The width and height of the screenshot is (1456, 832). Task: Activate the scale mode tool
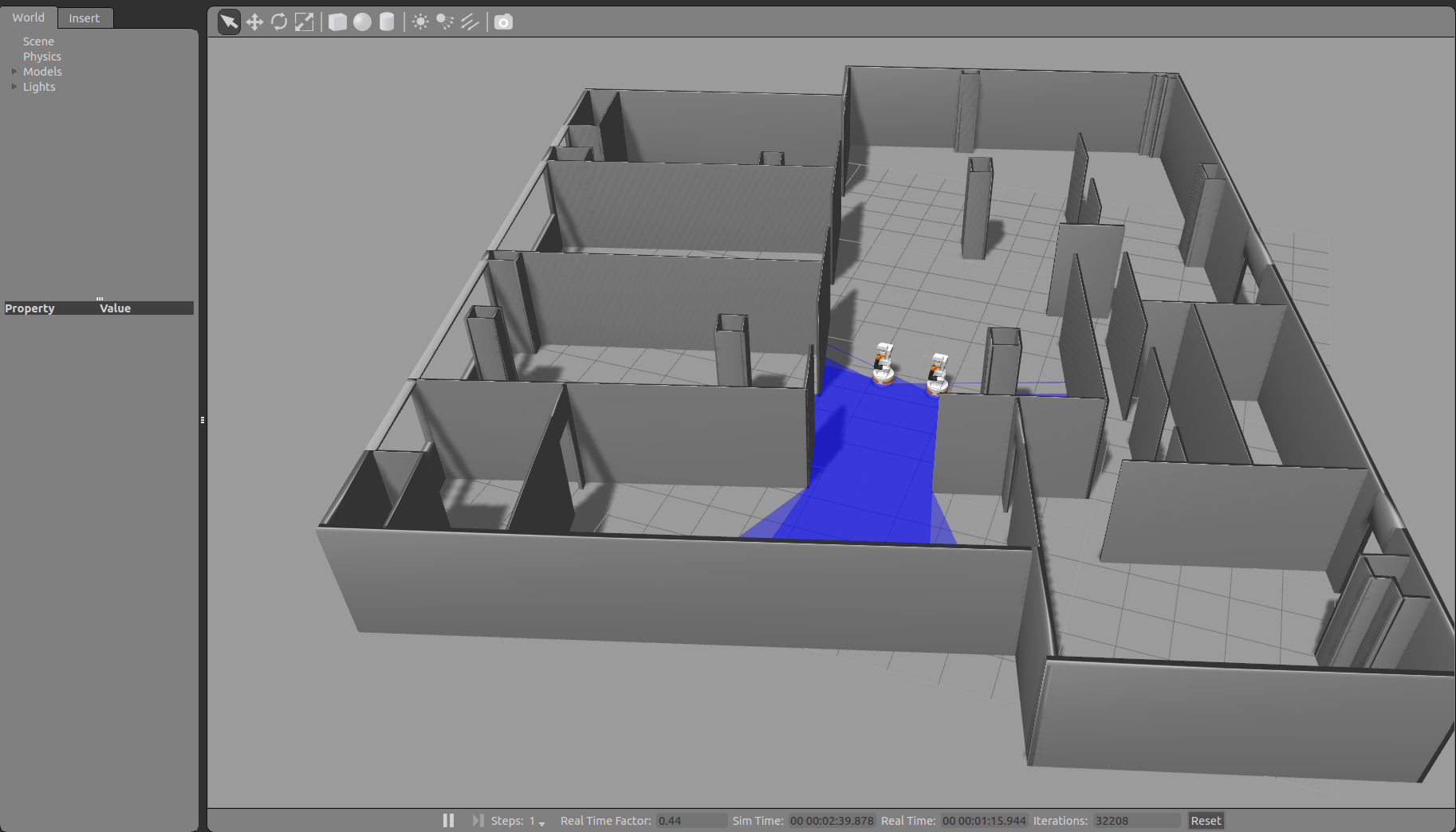304,22
